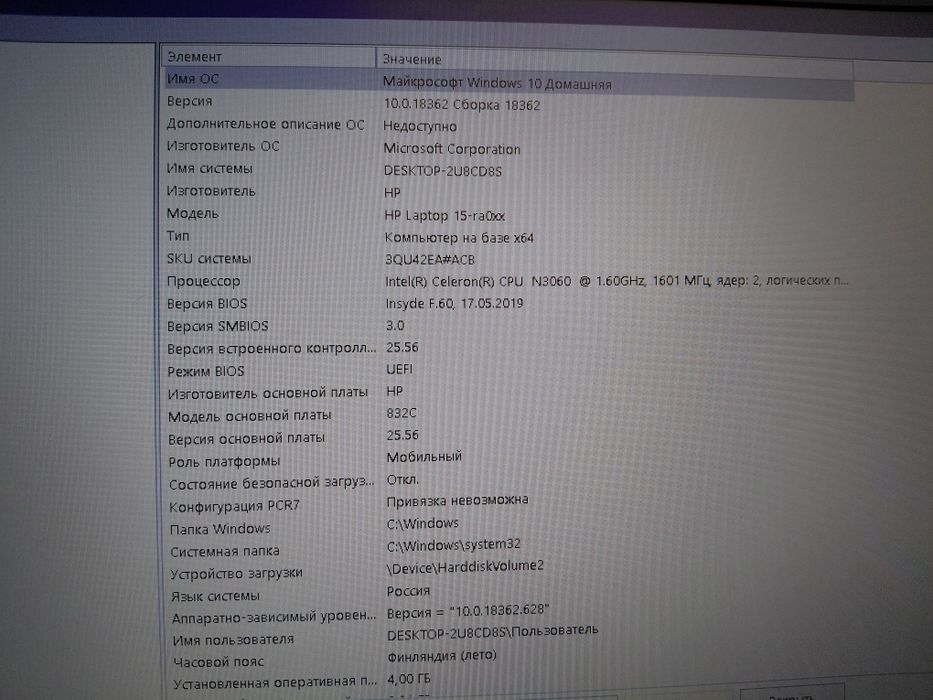Select the Имя пользователя row

(233, 640)
